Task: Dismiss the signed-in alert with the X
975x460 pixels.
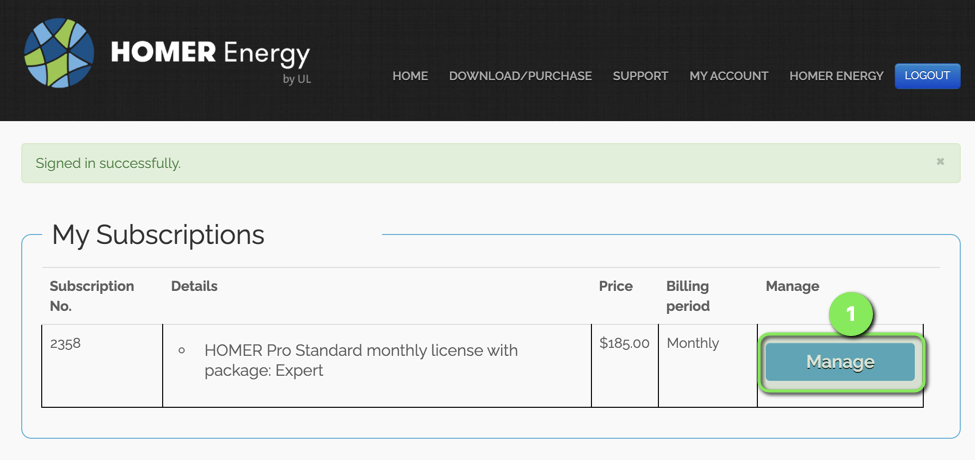Action: tap(940, 161)
